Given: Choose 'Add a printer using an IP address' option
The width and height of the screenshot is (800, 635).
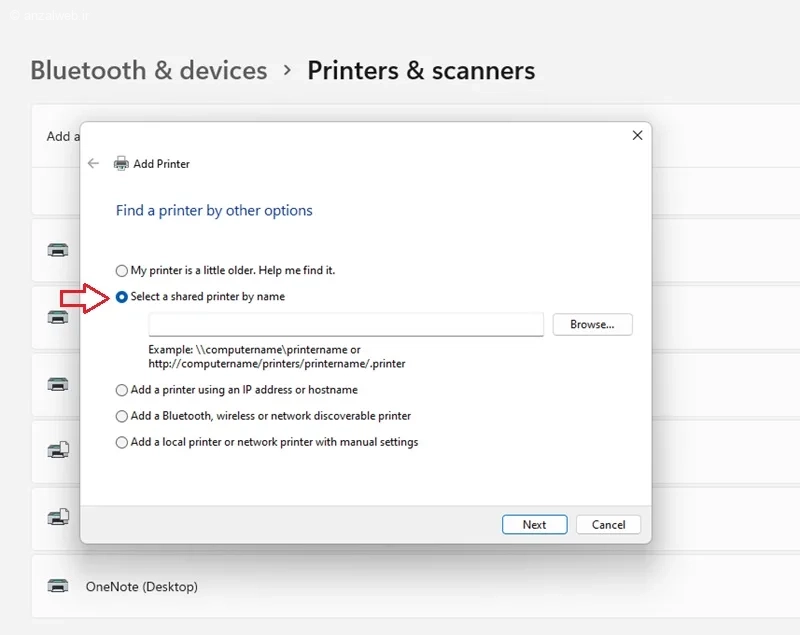Looking at the screenshot, I should point(121,390).
